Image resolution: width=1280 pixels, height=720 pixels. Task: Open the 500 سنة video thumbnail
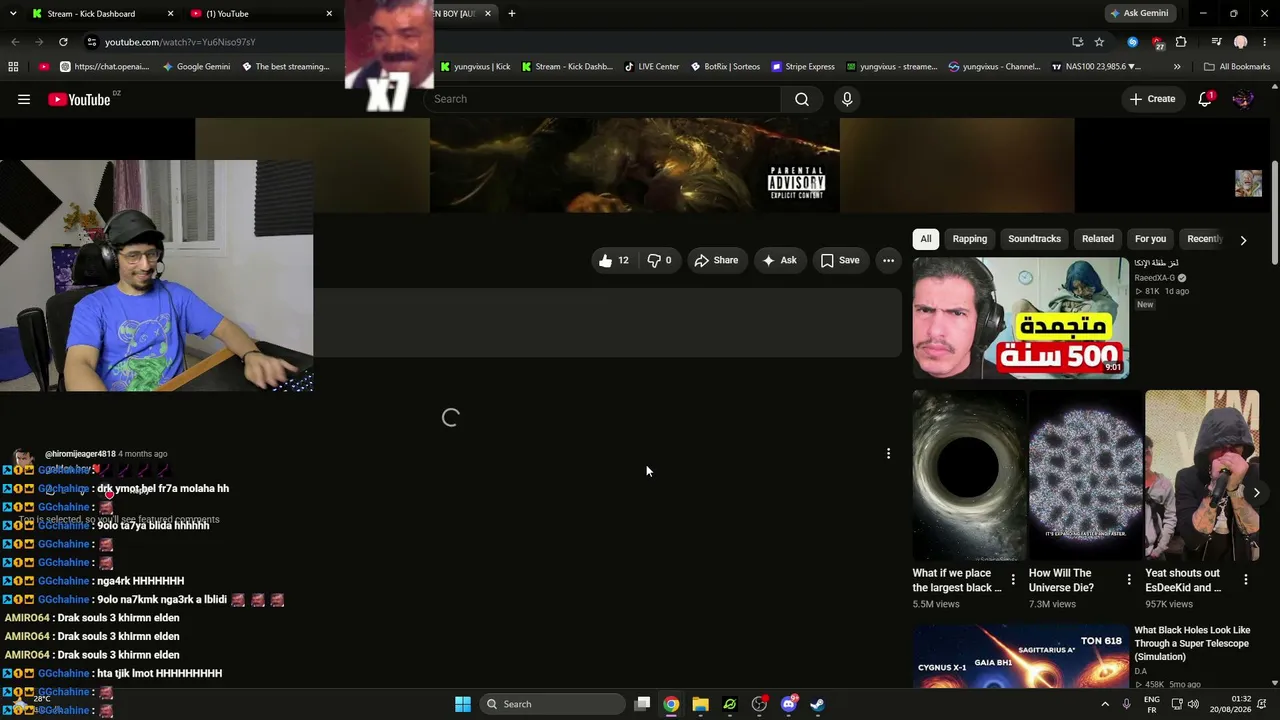[x=1020, y=318]
